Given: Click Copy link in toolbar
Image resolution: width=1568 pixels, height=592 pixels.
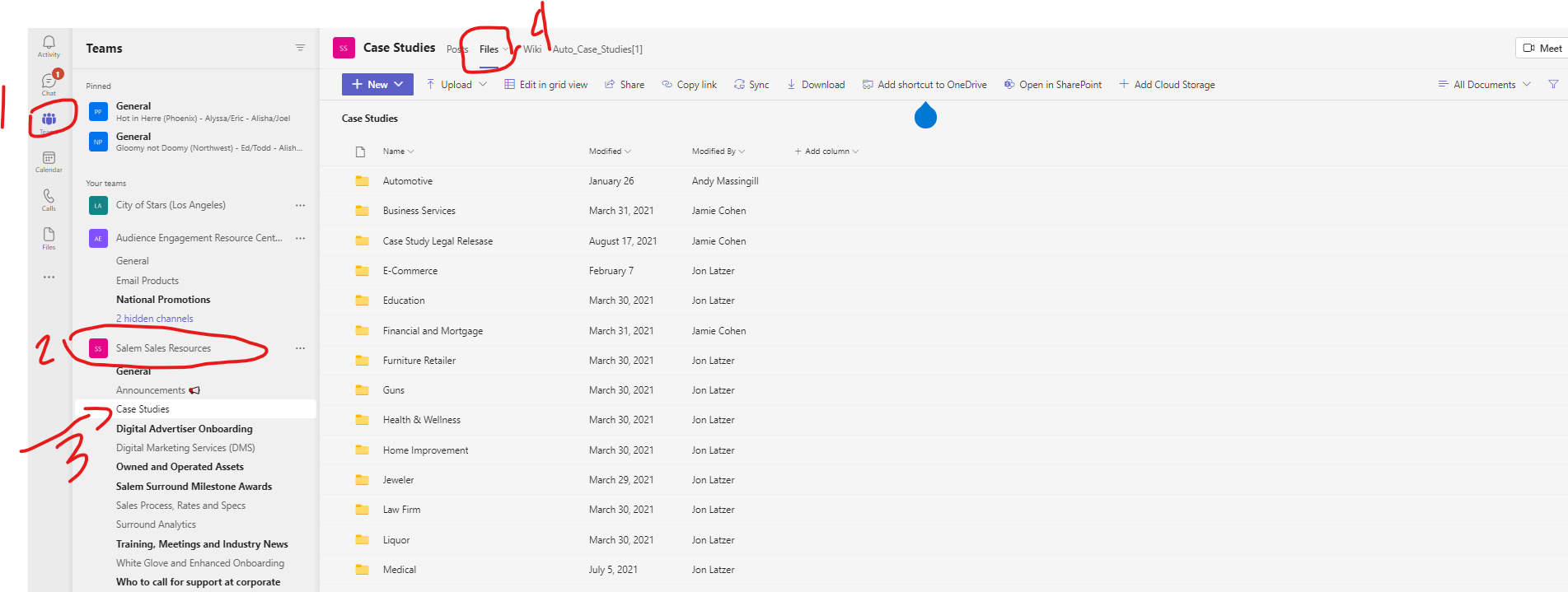Looking at the screenshot, I should [689, 84].
